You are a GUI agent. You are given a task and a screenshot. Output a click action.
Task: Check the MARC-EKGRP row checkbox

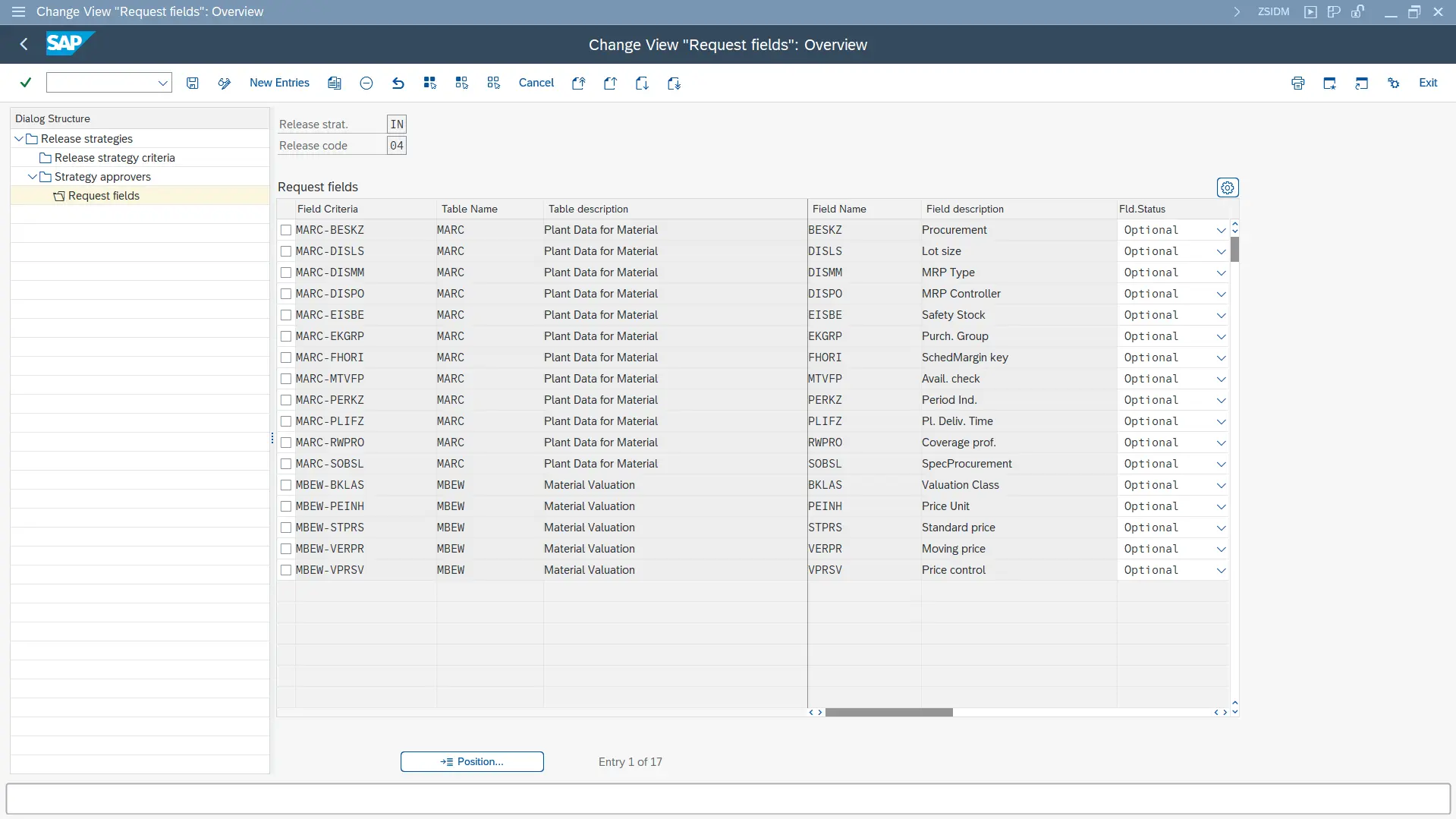286,336
